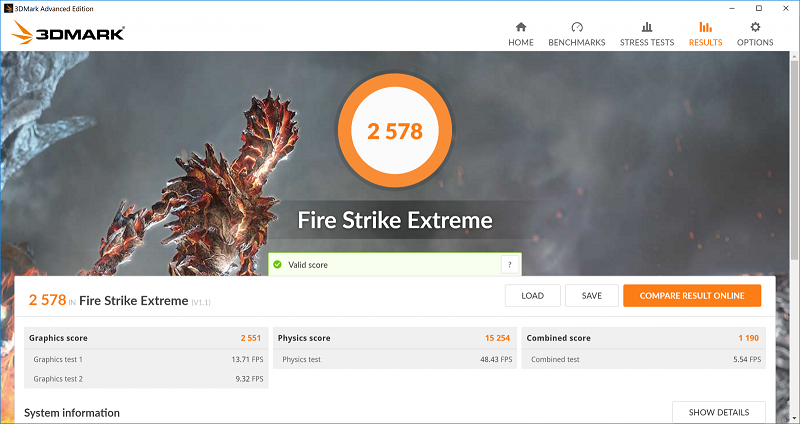The image size is (800, 424).
Task: Open Options via the gear icon
Action: [755, 27]
